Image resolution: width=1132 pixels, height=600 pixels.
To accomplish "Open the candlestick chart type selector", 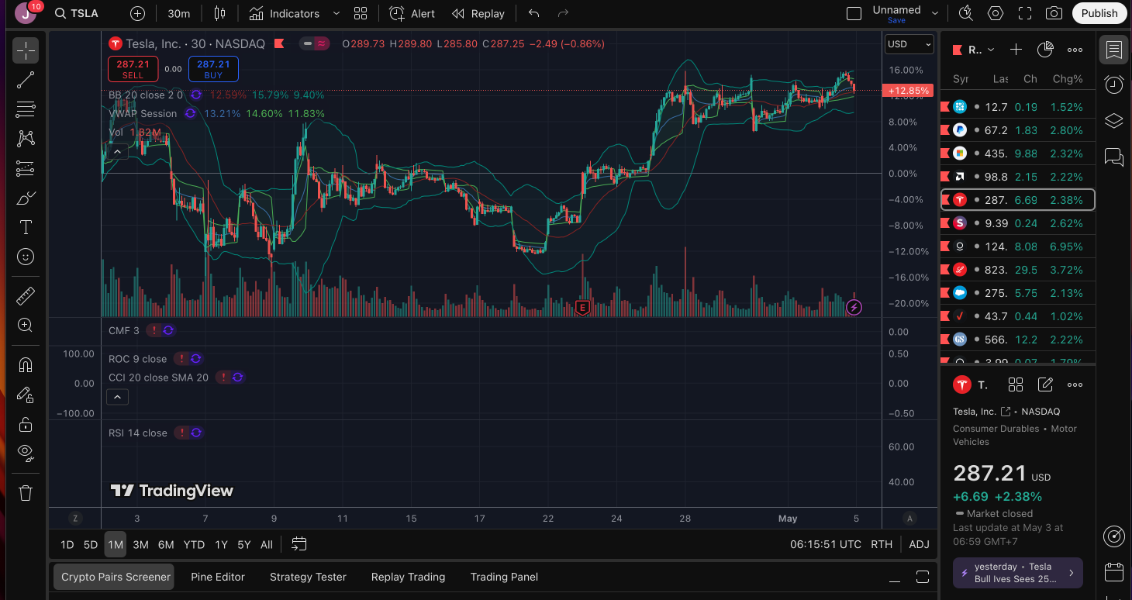I will 220,13.
